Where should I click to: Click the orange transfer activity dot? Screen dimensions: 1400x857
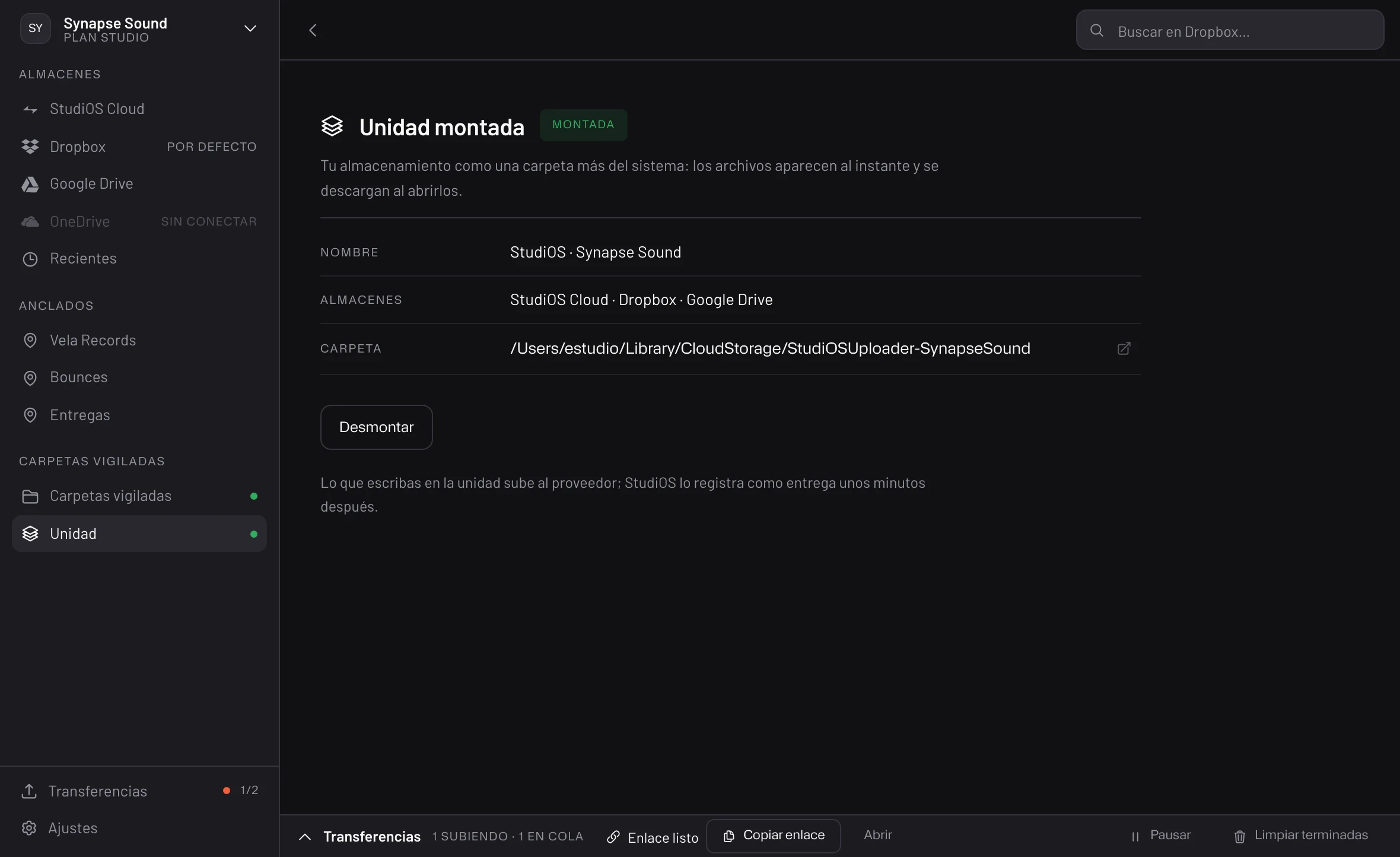(227, 791)
